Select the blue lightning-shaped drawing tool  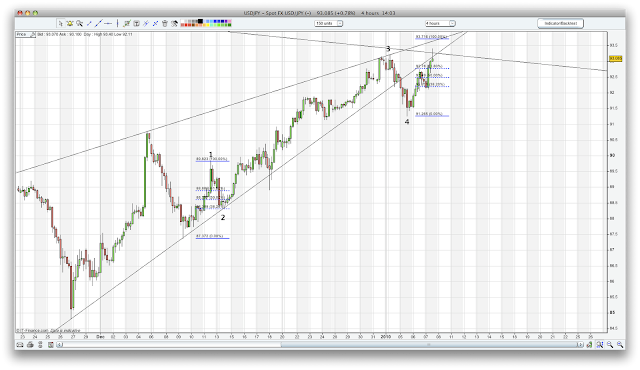[146, 23]
